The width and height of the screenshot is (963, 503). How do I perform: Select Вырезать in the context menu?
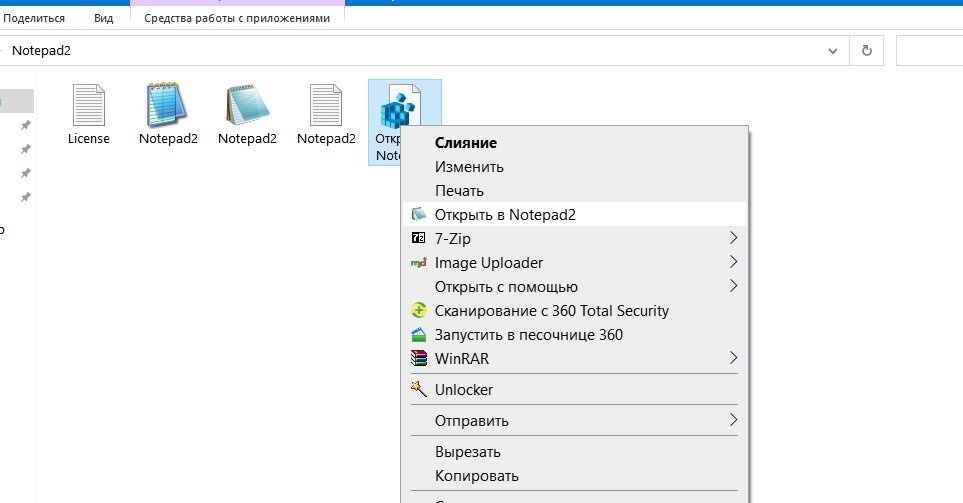point(468,452)
